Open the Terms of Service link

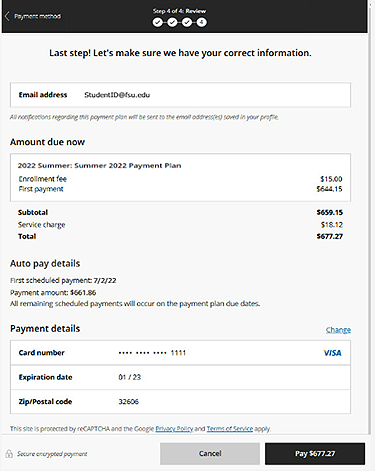pyautogui.click(x=230, y=429)
